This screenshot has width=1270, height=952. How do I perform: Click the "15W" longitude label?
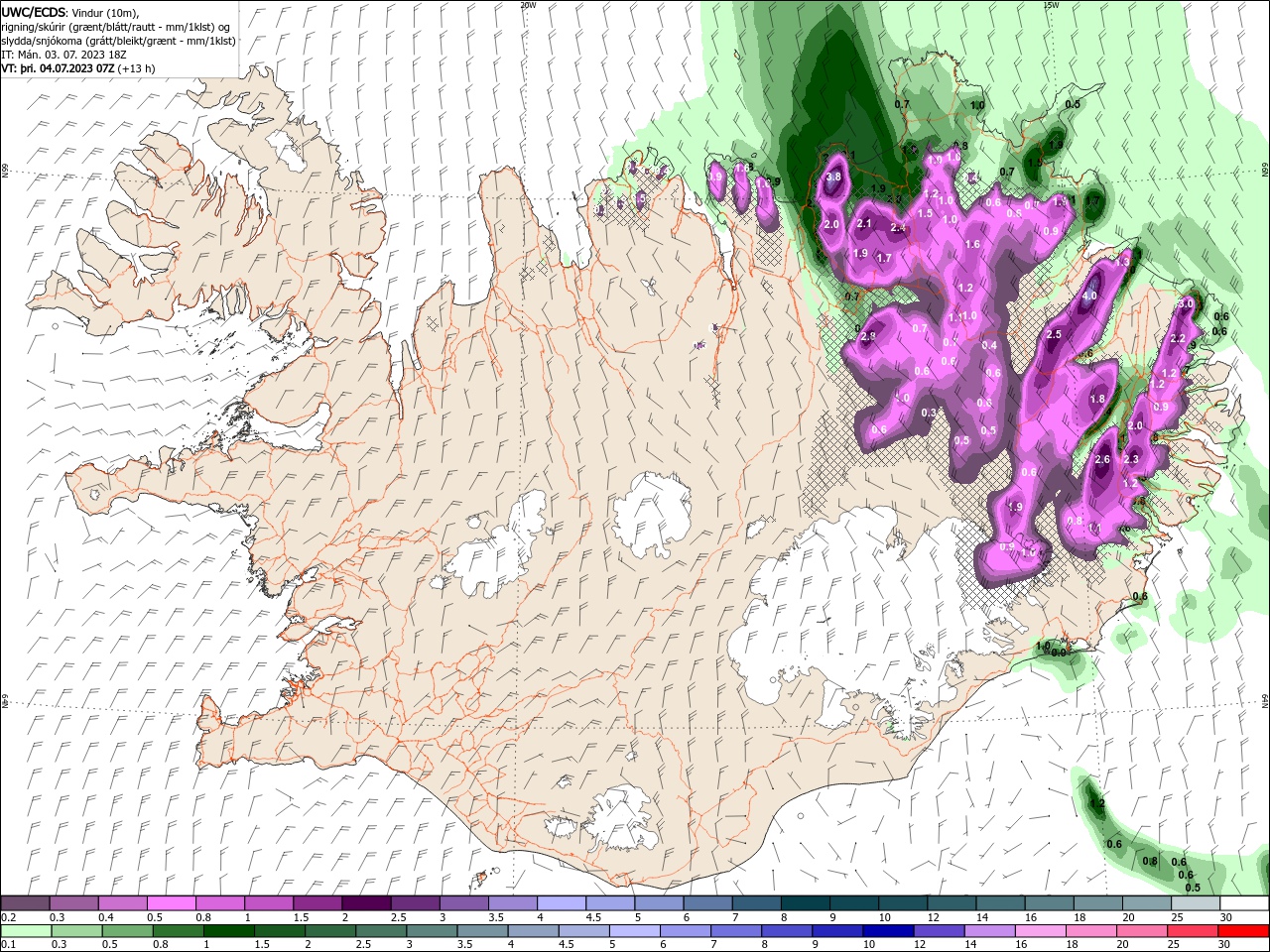(1051, 5)
